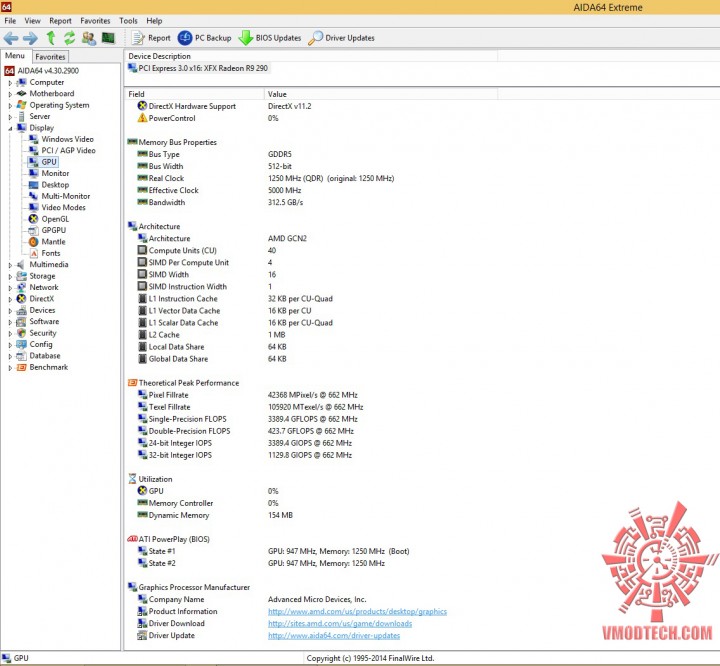Select the PCI Express 3.0 x16 XFX Radeon device
The height and width of the screenshot is (666, 720).
tap(198, 68)
